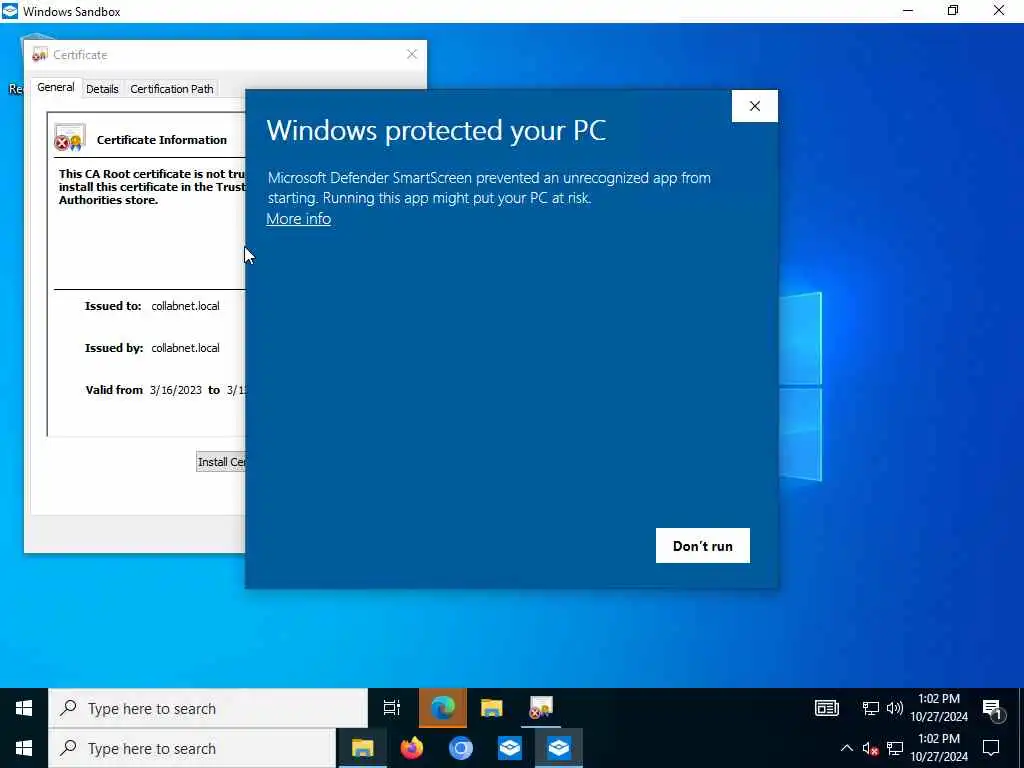Open File Explorer in sandbox taskbar

point(492,708)
